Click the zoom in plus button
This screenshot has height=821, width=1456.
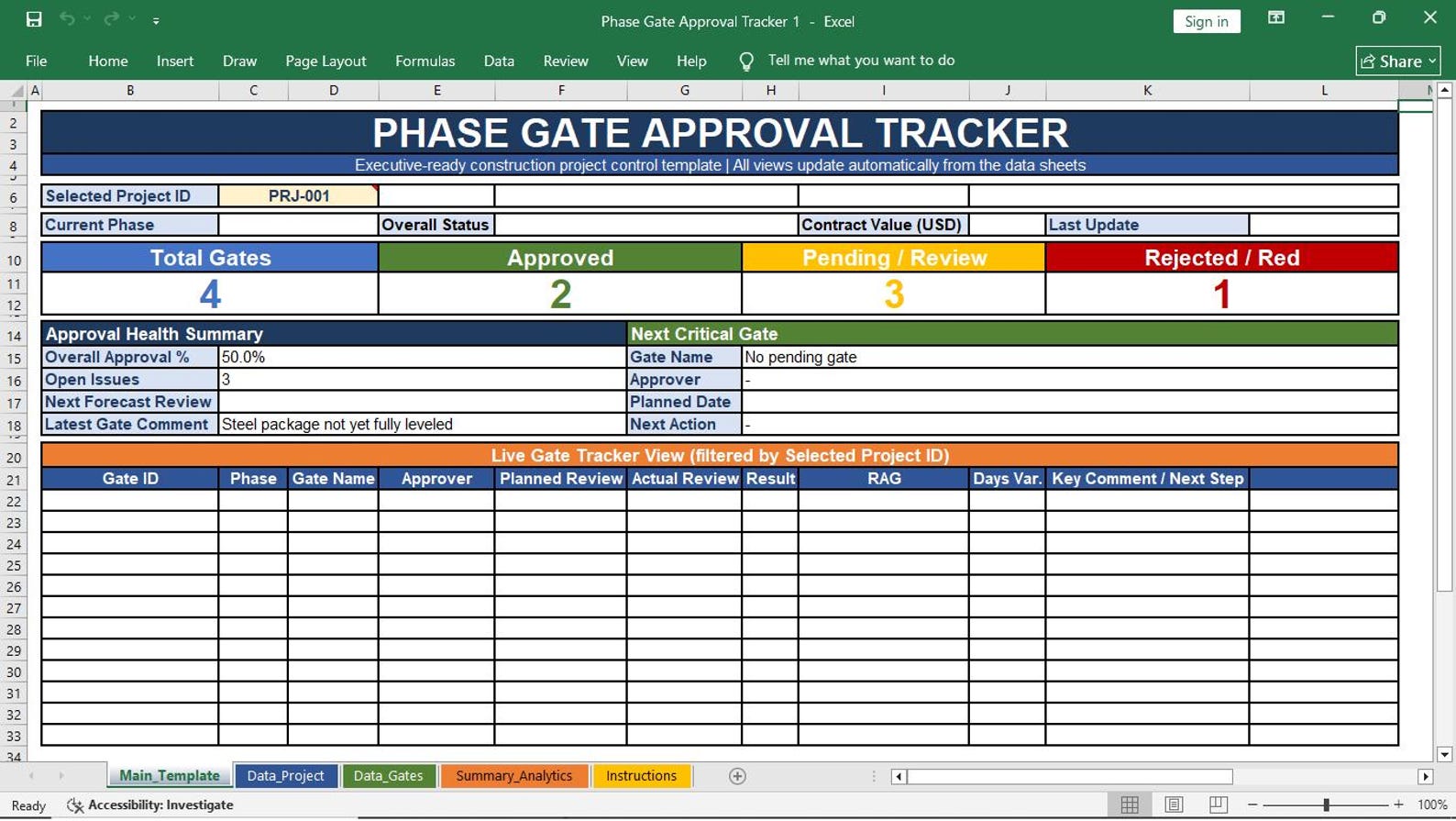[x=1398, y=804]
